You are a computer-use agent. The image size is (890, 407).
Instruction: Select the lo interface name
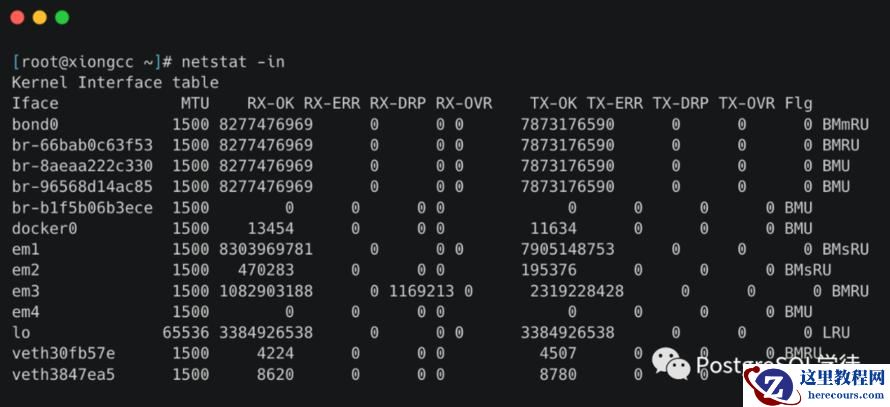click(21, 332)
